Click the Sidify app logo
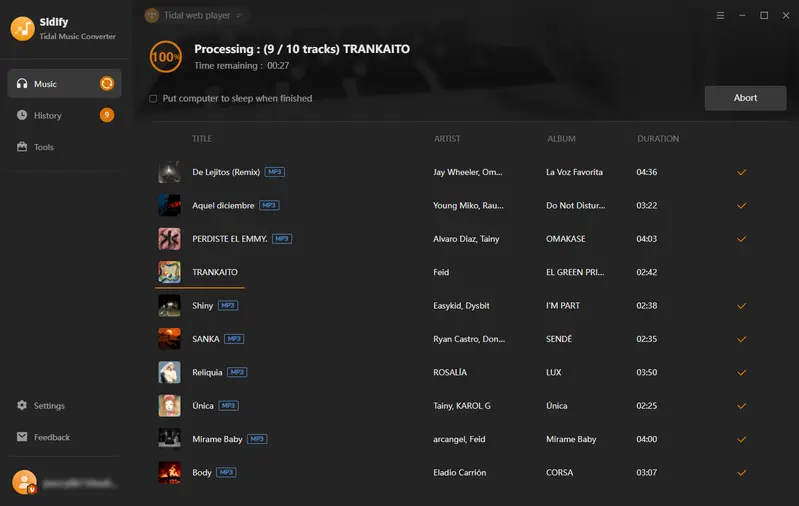The height and width of the screenshot is (506, 799). 22,29
